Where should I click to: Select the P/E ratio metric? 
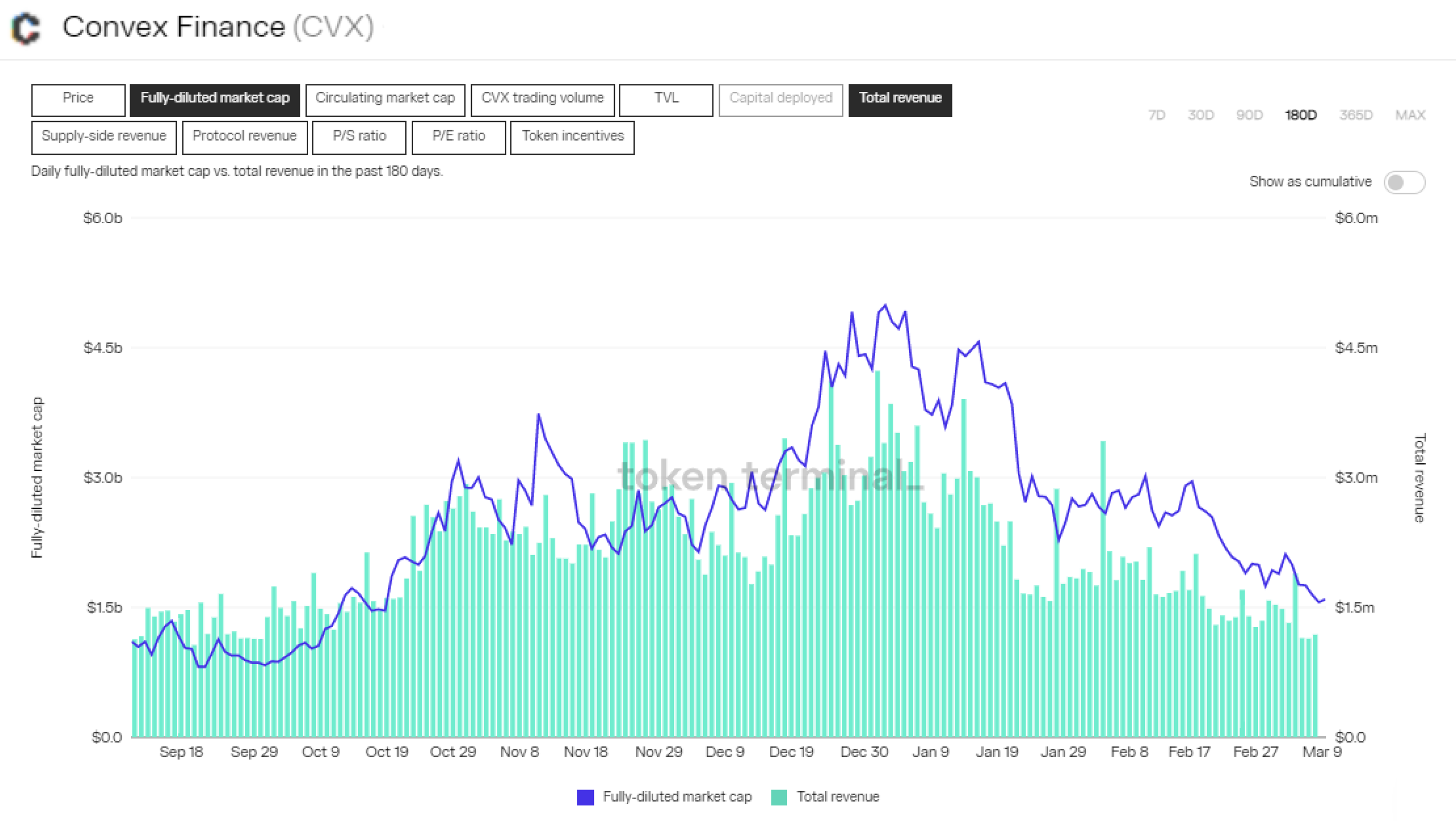pyautogui.click(x=458, y=137)
